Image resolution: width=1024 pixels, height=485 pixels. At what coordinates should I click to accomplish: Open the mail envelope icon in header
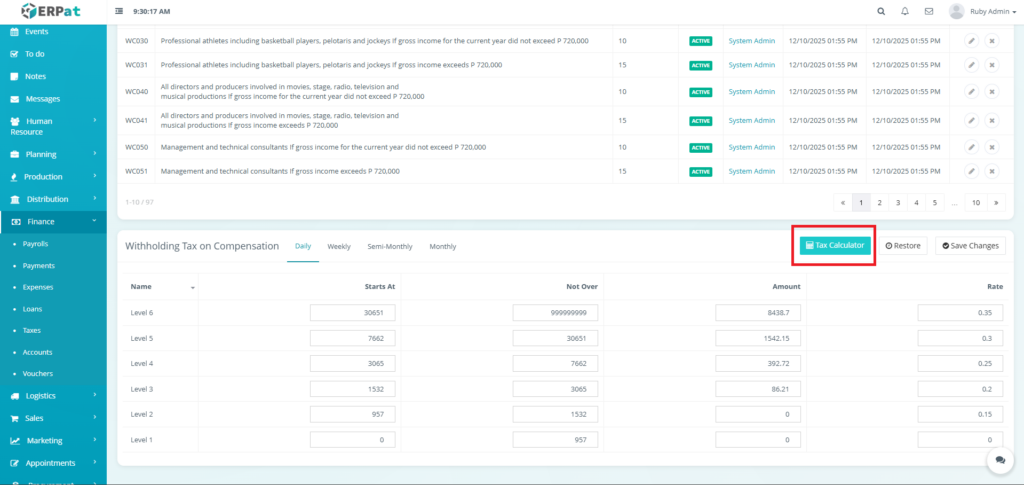click(929, 11)
